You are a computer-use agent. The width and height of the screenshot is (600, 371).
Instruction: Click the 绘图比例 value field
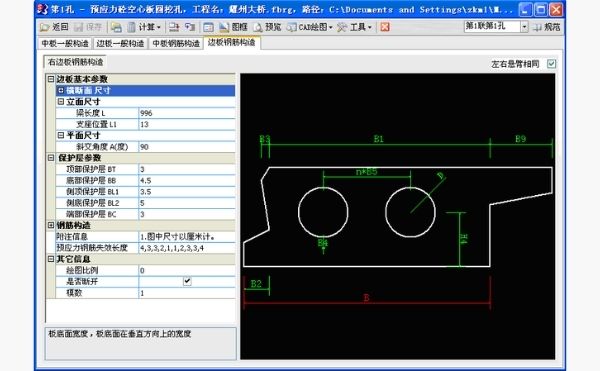tap(187, 270)
